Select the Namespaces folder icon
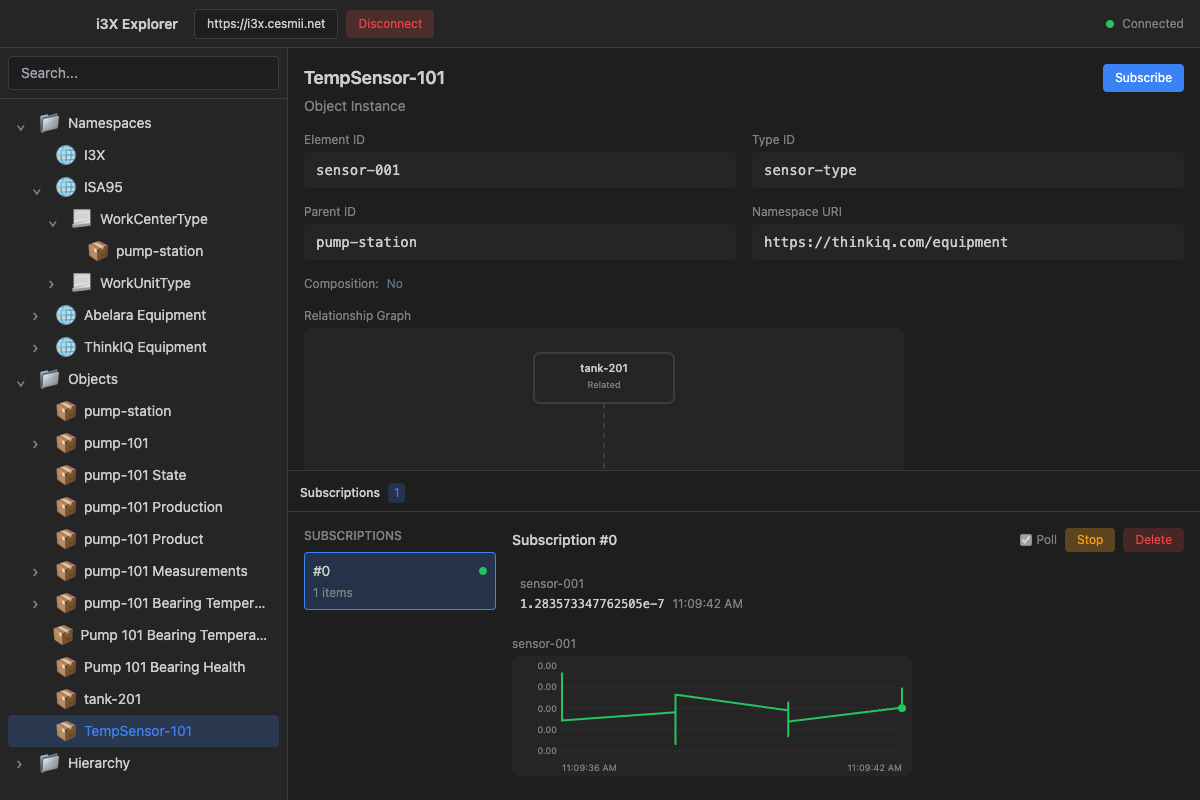Screen dimensions: 1200x800 (50, 123)
